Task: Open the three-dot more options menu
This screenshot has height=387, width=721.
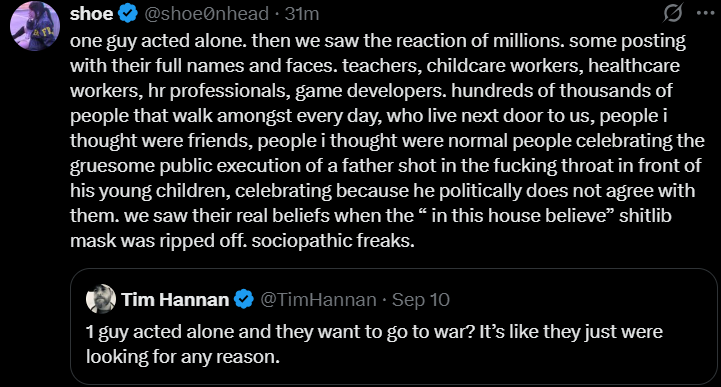Action: click(705, 13)
